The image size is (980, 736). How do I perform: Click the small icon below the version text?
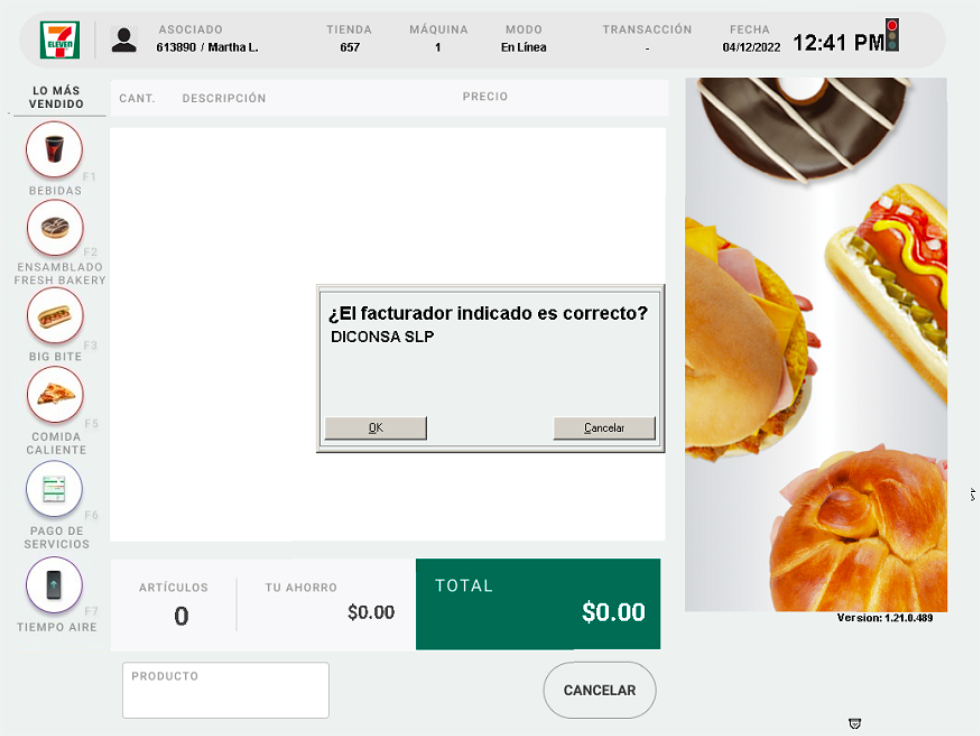pyautogui.click(x=855, y=724)
